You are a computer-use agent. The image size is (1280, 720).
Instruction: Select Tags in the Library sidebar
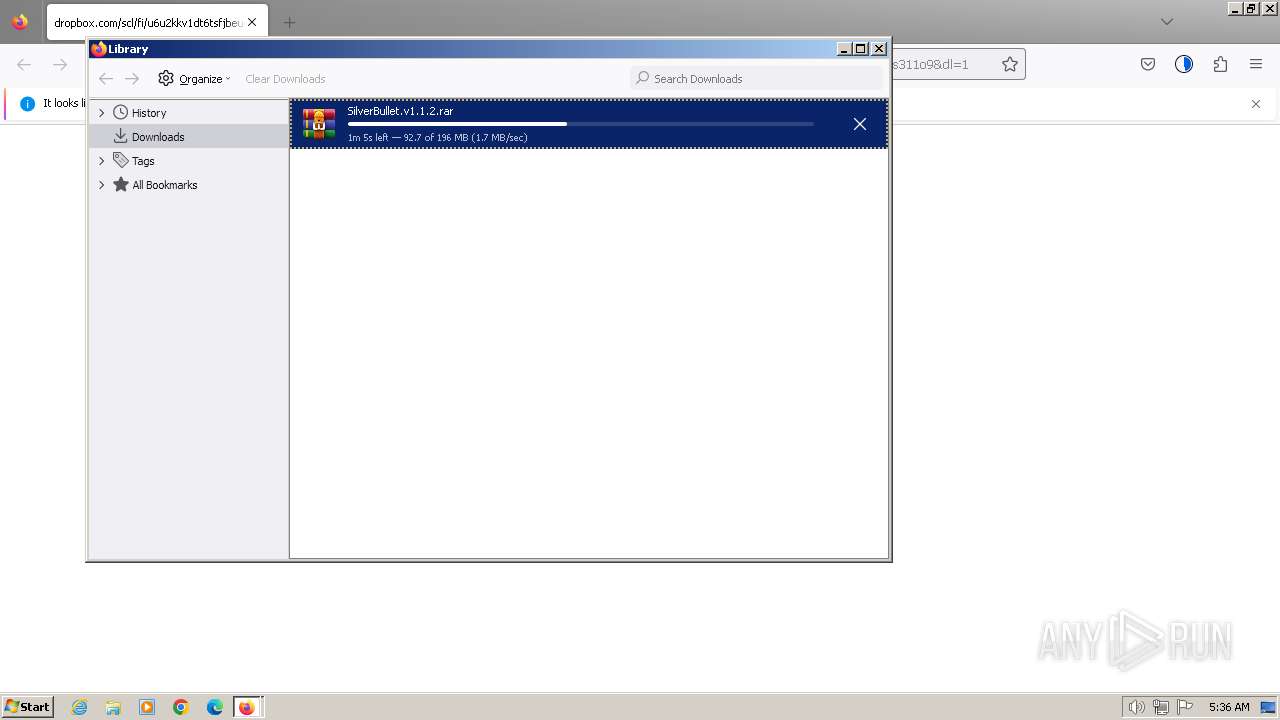[143, 161]
